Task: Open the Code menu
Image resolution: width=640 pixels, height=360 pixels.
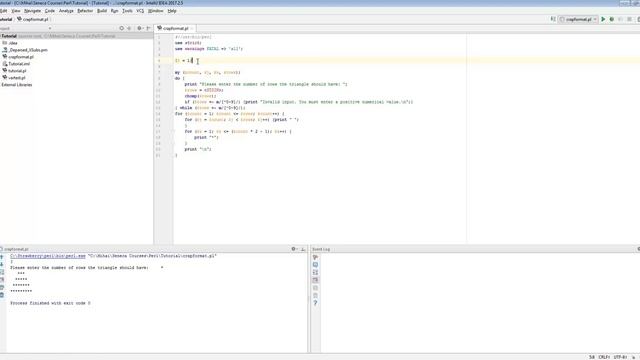Action: (50, 11)
